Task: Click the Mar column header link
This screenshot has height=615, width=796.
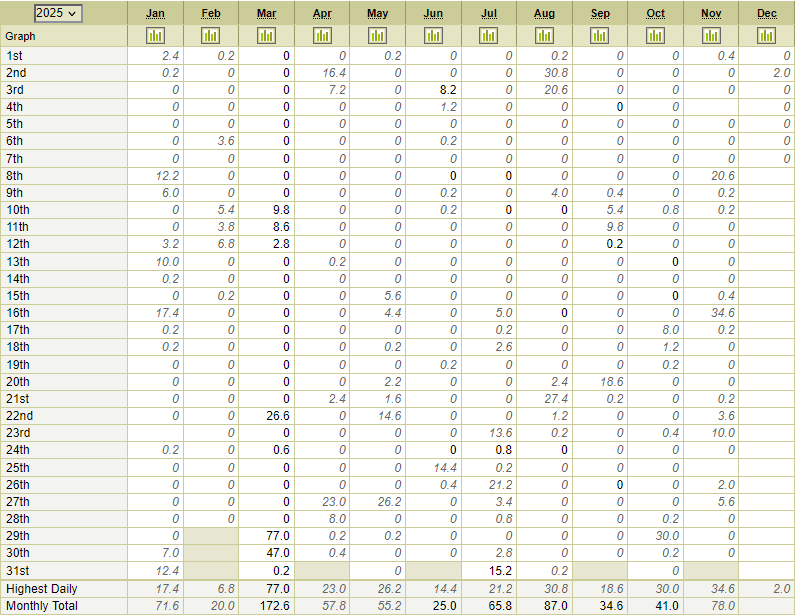Action: [266, 13]
